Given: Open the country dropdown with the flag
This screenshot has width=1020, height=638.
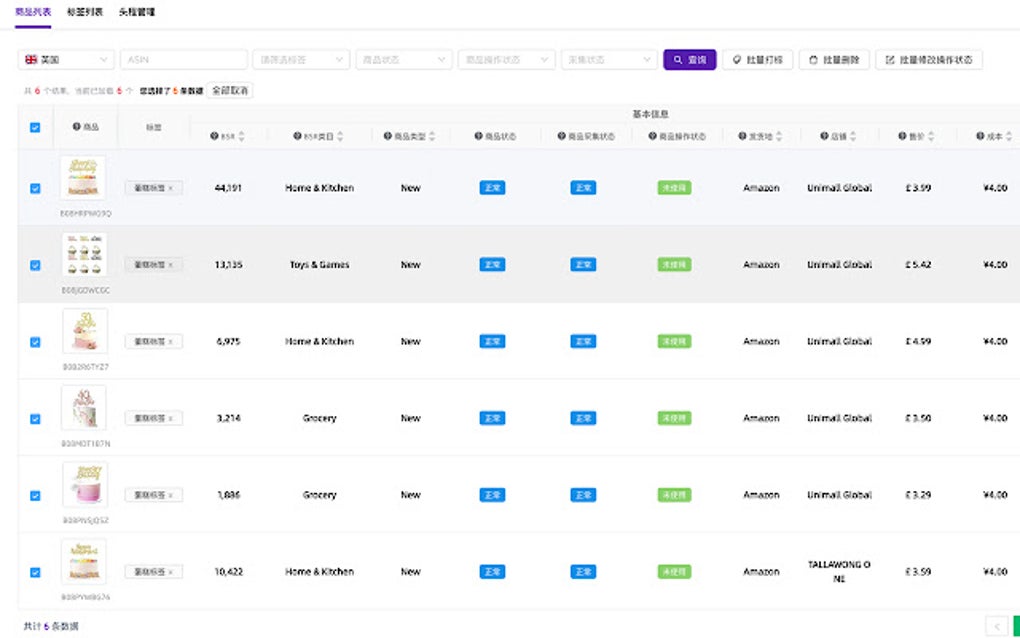Looking at the screenshot, I should [x=66, y=60].
